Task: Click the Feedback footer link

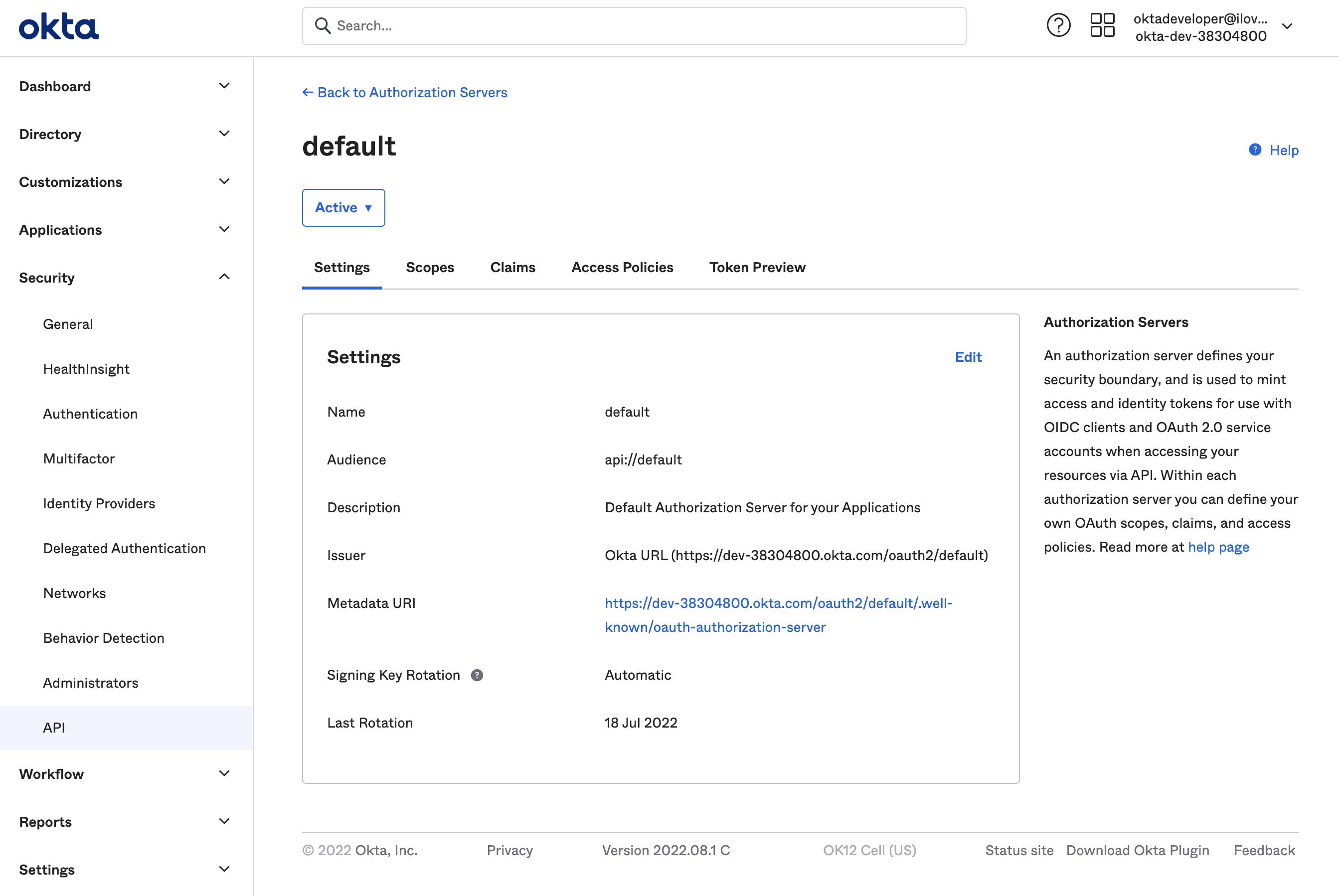Action: [1264, 850]
